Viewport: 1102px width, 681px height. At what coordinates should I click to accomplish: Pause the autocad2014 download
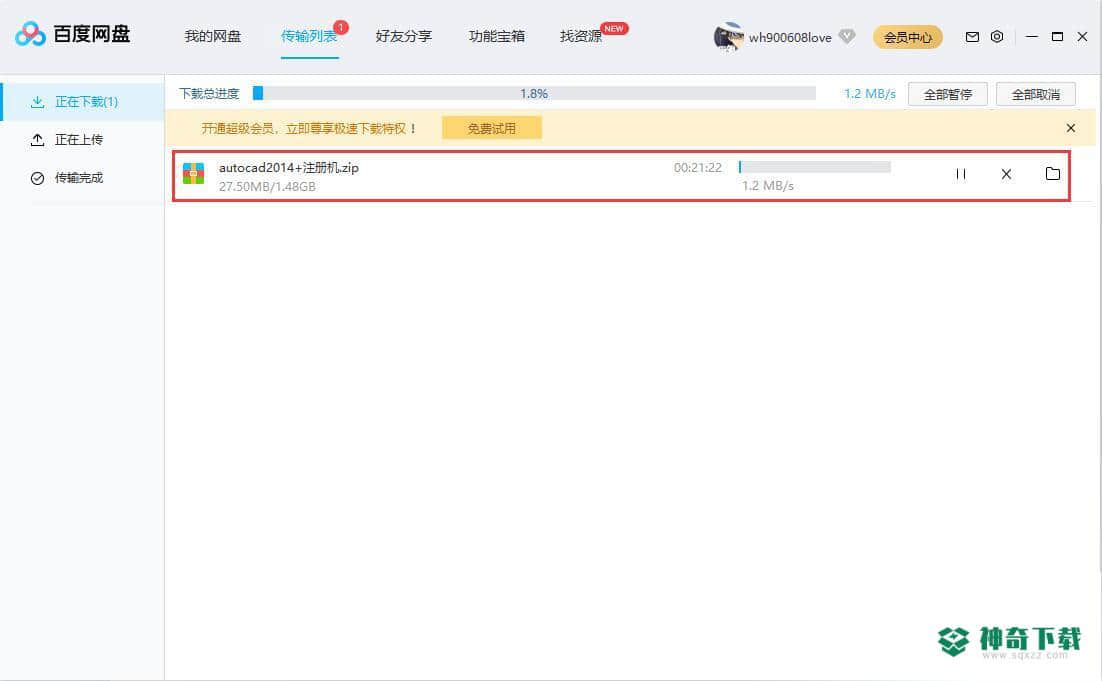pos(961,174)
